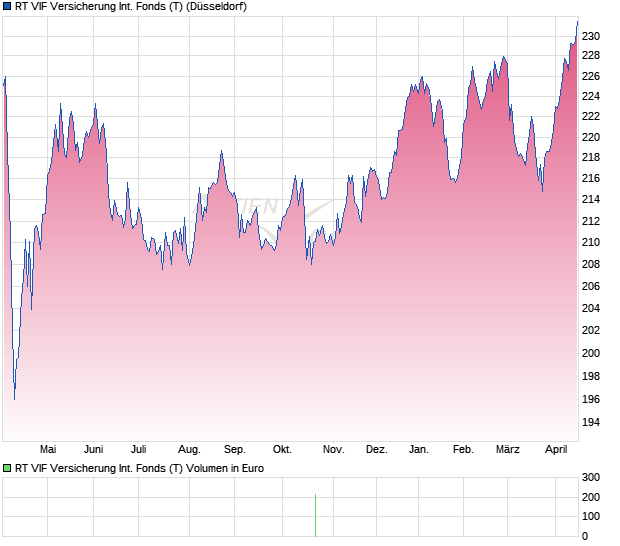The width and height of the screenshot is (620, 546).
Task: Select the Juni label on time axis
Action: [93, 450]
